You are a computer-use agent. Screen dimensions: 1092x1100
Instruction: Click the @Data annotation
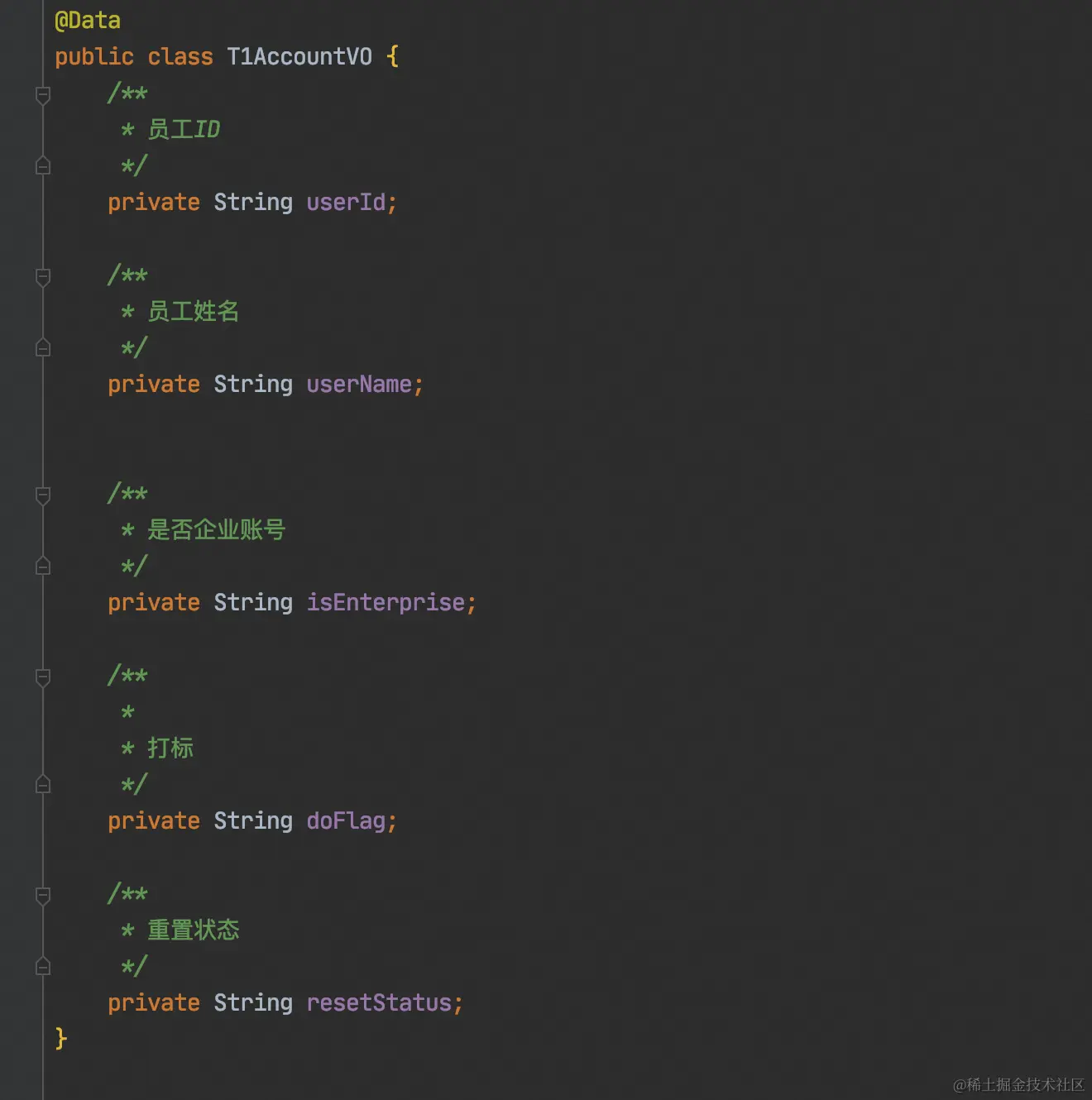[x=88, y=21]
